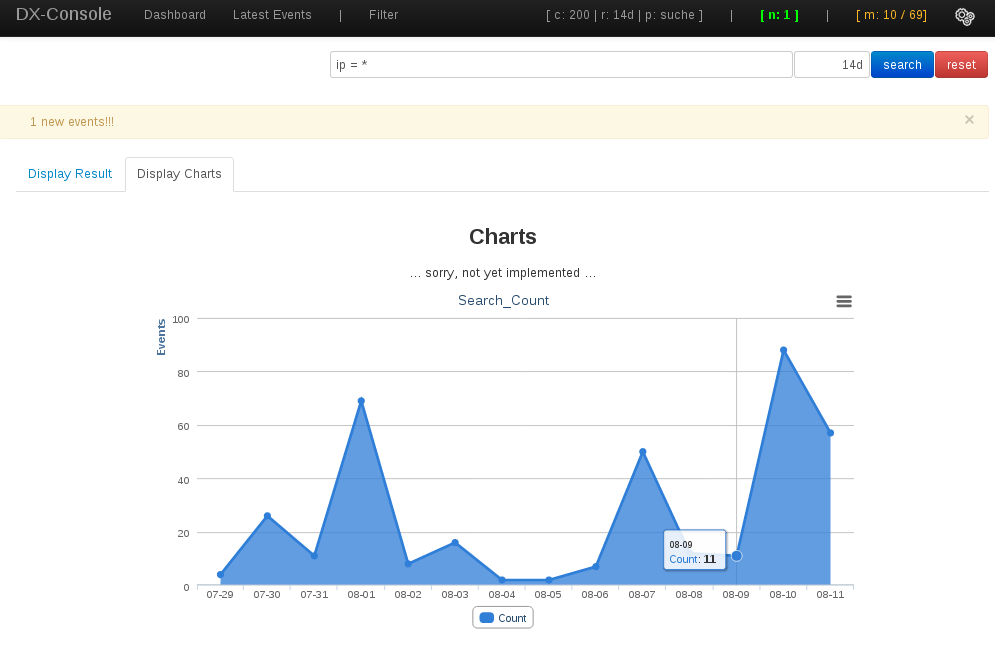Select the Display Charts tab
The width and height of the screenshot is (995, 648).
[x=180, y=174]
